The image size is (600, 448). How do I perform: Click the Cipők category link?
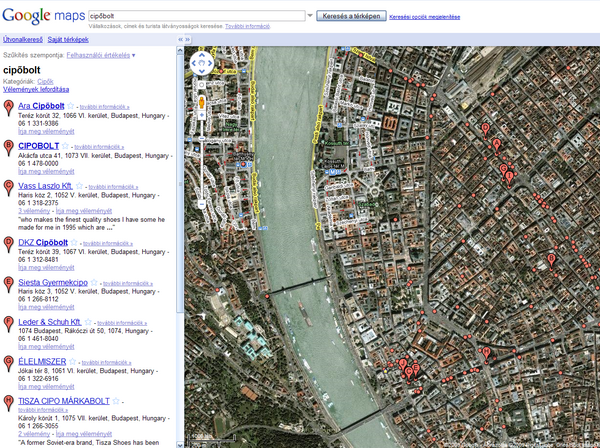[x=45, y=81]
